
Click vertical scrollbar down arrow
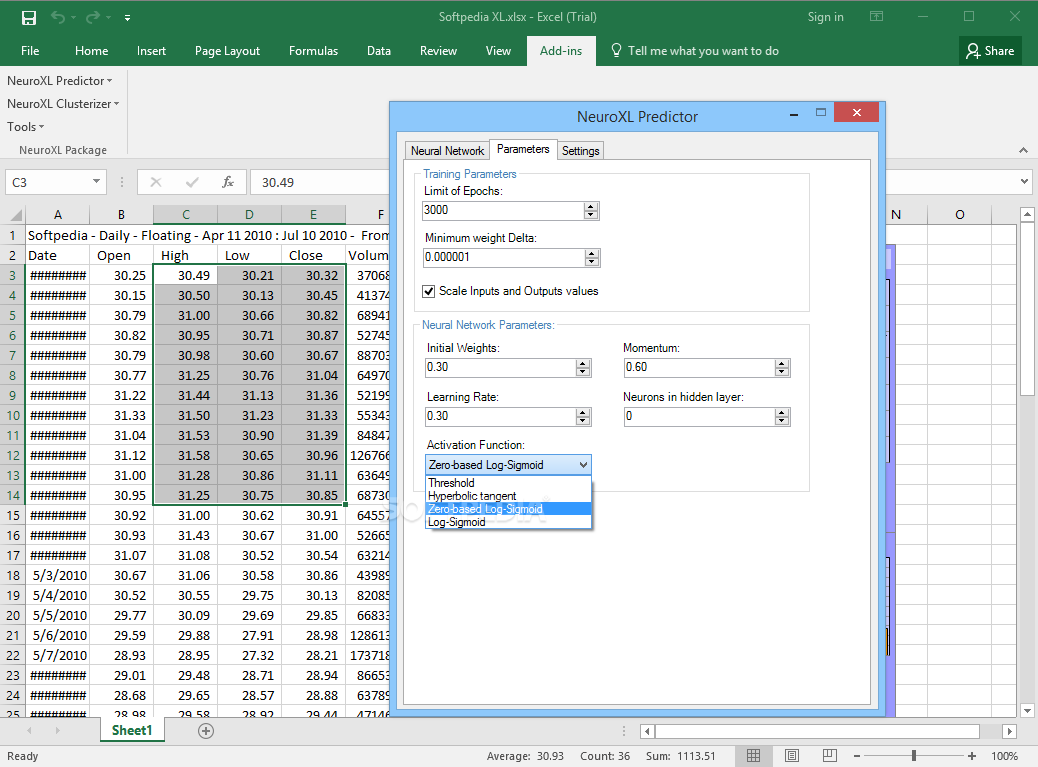tap(1027, 711)
